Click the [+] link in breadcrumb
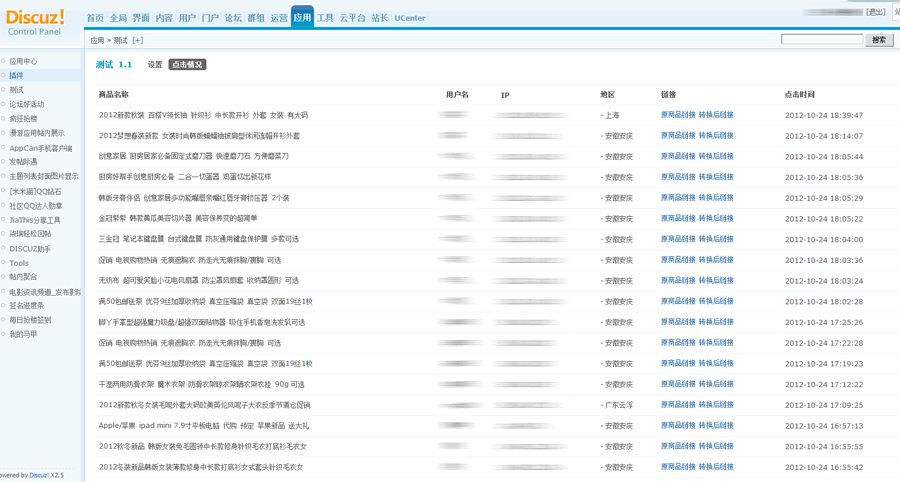The height and width of the screenshot is (482, 900). pos(138,40)
